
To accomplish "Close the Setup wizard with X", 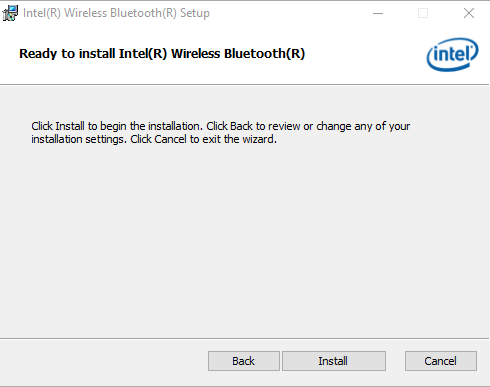I will [x=469, y=13].
